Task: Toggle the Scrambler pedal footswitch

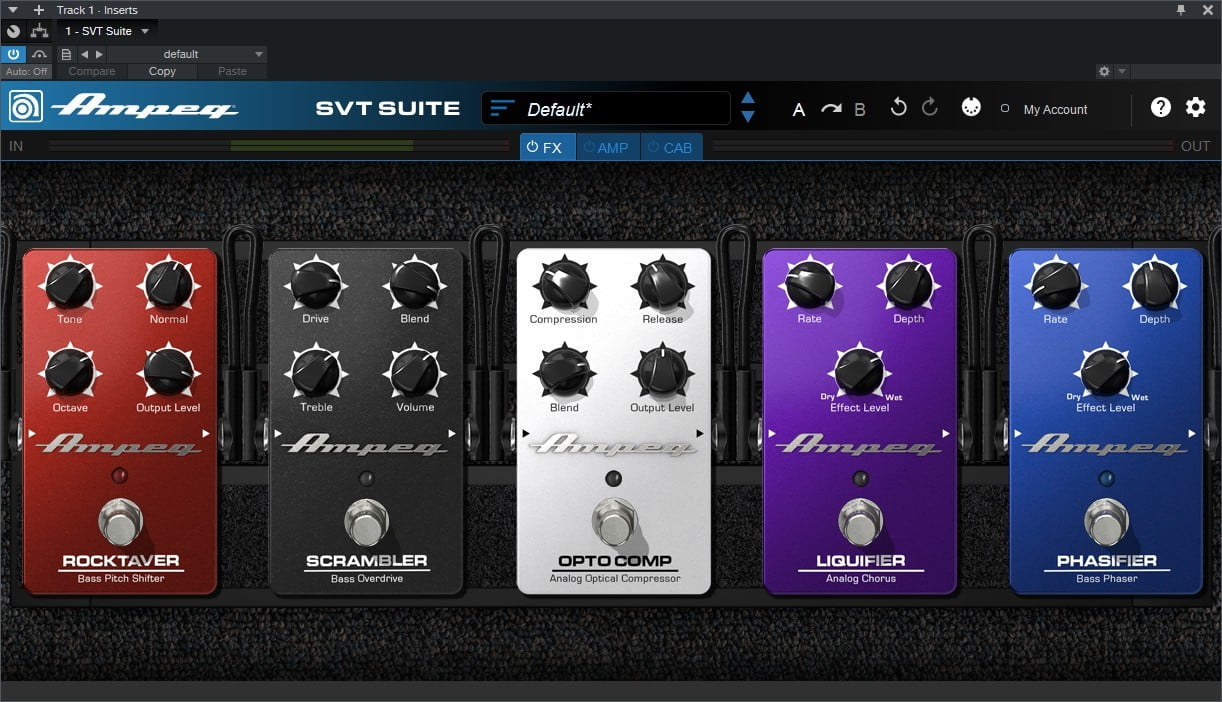Action: click(366, 523)
